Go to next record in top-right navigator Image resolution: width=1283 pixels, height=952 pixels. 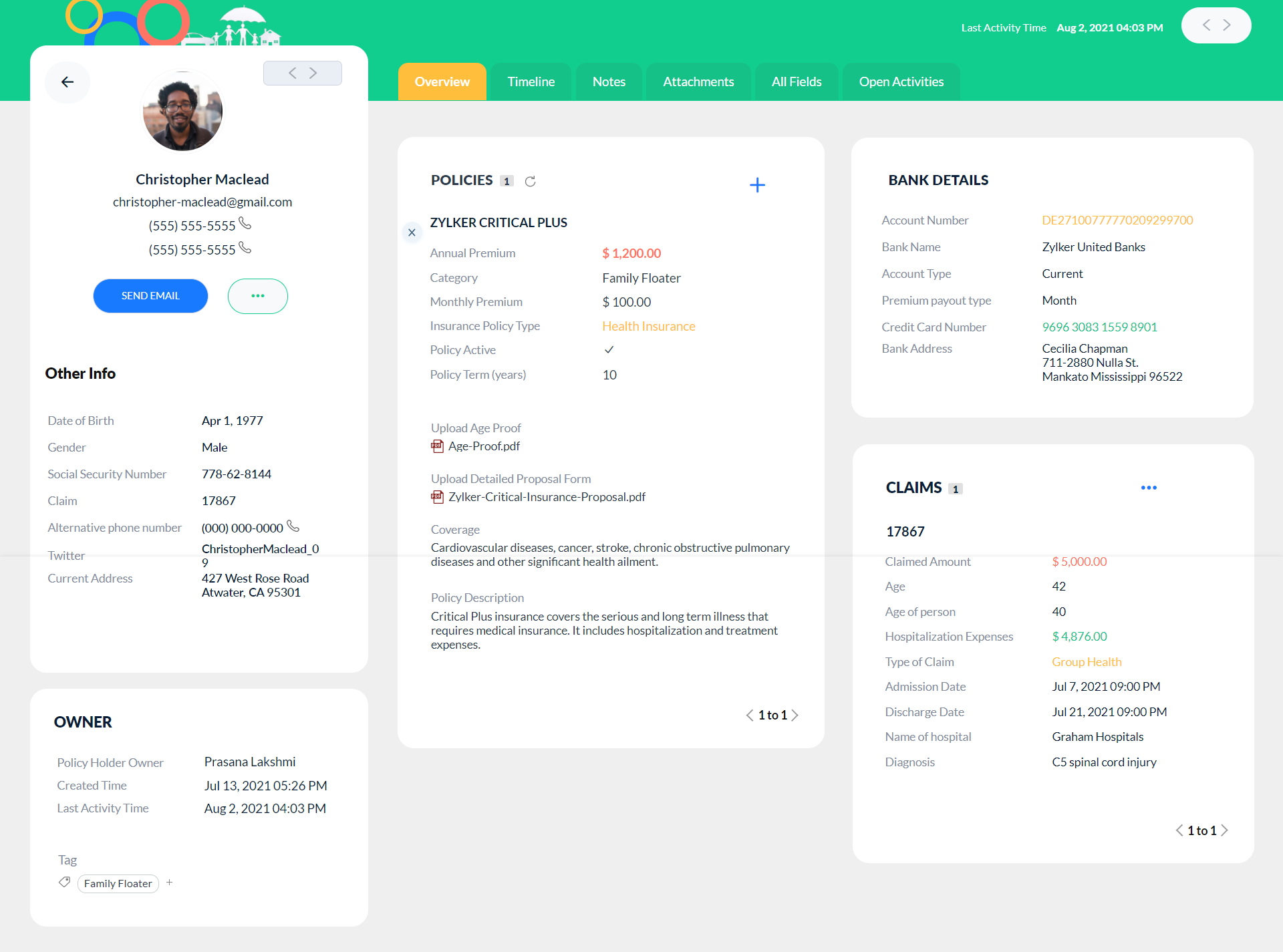click(1227, 25)
